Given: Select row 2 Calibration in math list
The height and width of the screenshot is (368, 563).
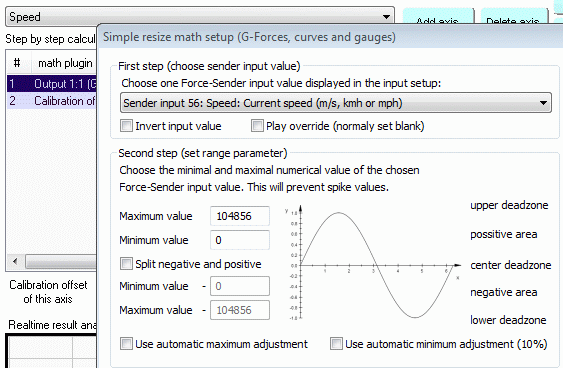Looking at the screenshot, I should [52, 101].
